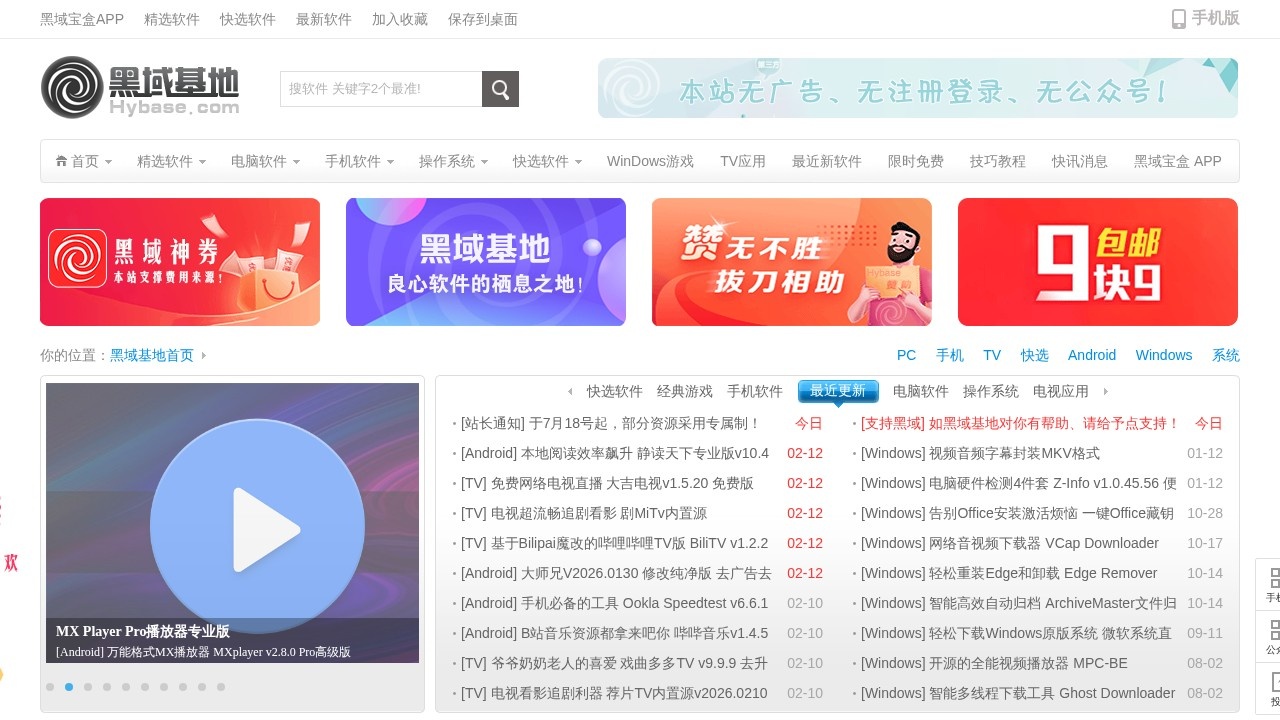Viewport: 1280px width, 720px height.
Task: Click left arrow before 快选软件 tab
Action: point(570,392)
